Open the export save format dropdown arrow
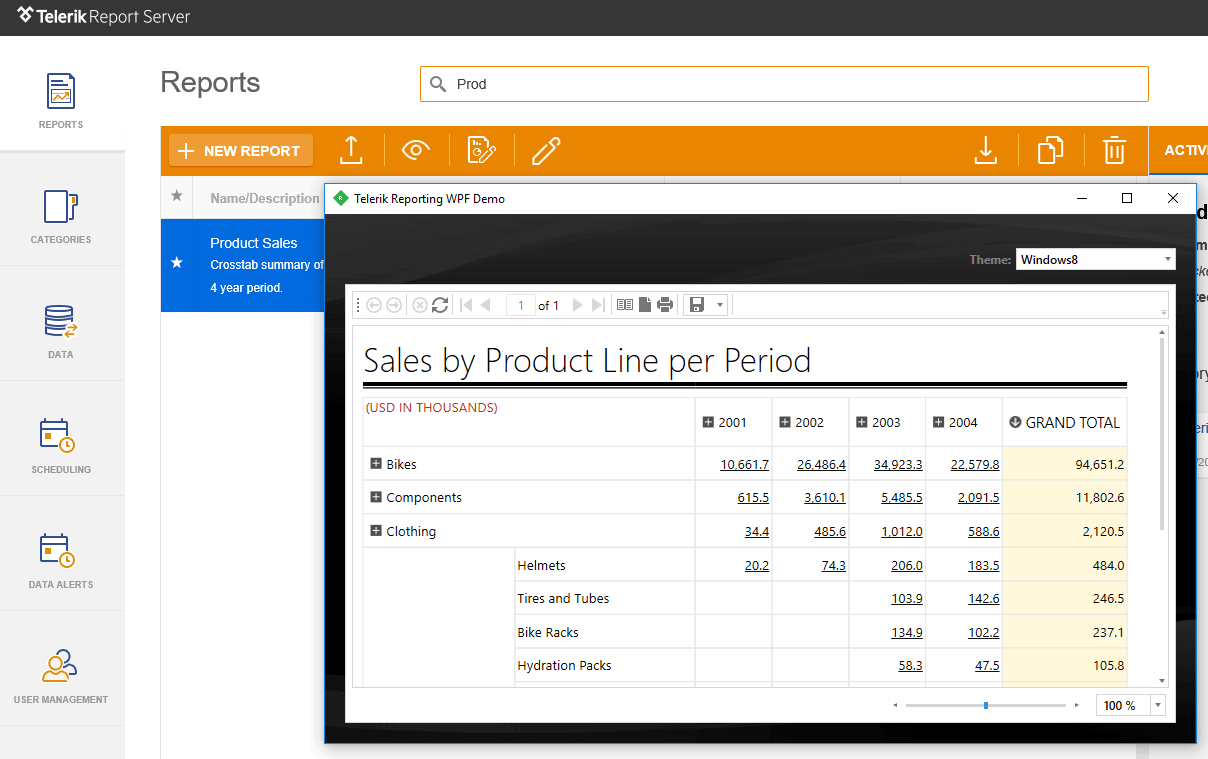 click(720, 305)
